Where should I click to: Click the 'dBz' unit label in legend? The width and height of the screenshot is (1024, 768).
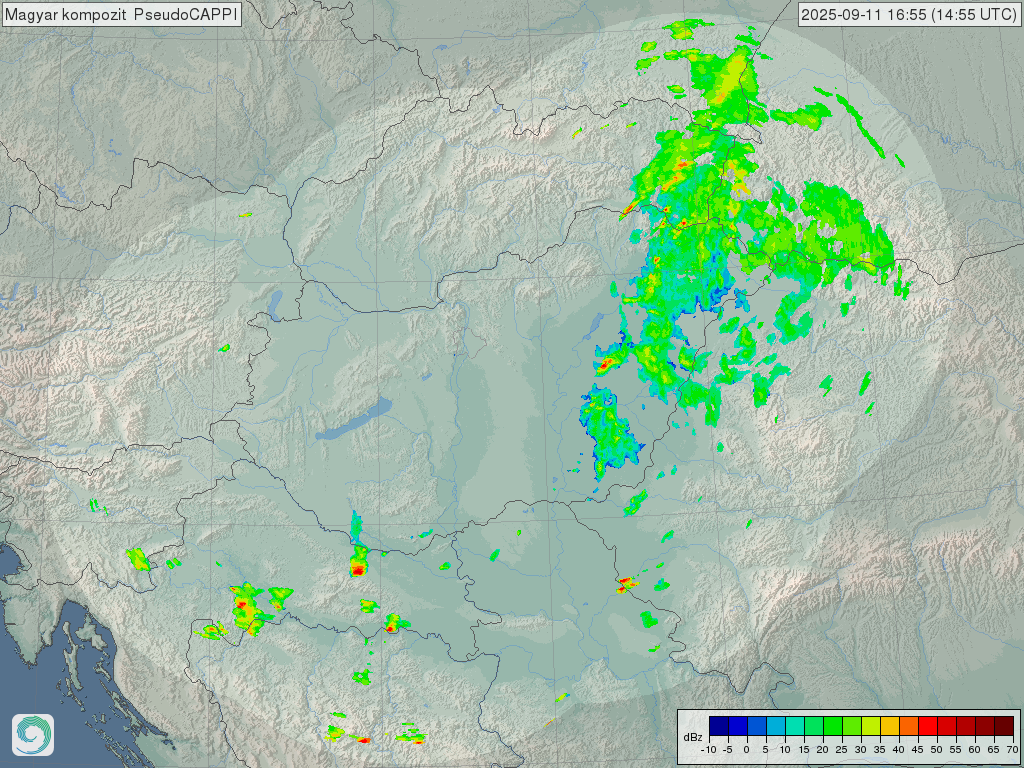click(693, 737)
